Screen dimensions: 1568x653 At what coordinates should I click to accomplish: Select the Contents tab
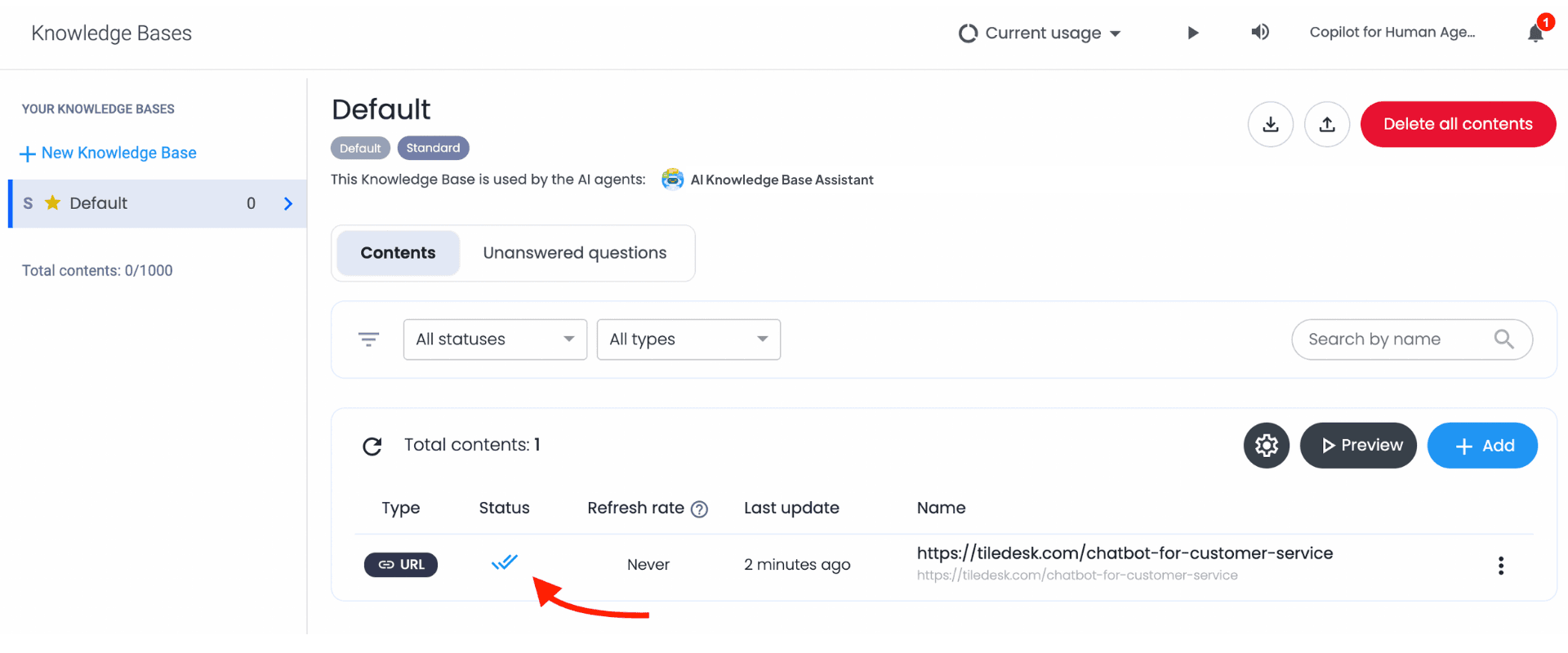(399, 253)
